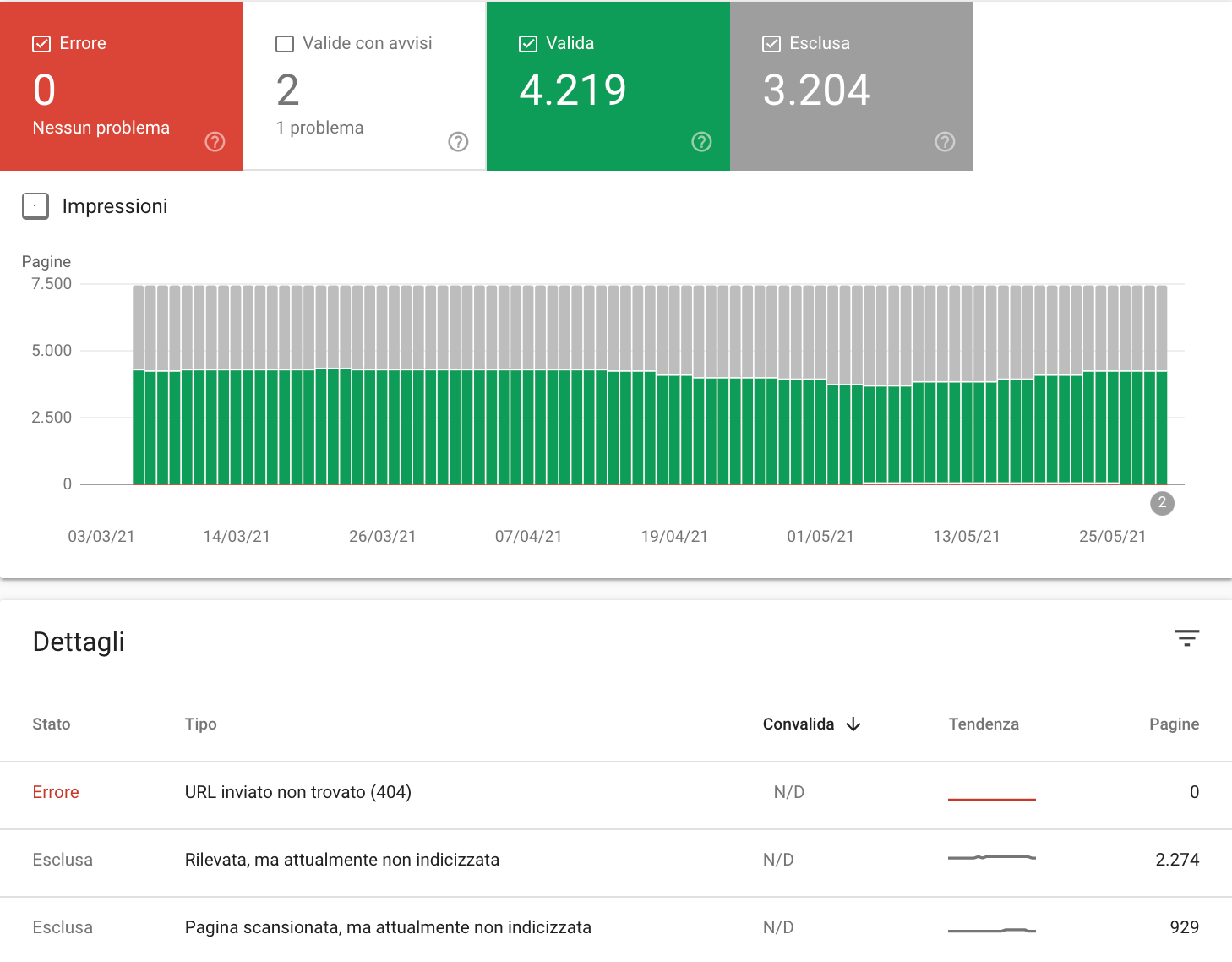This screenshot has width=1232, height=962.
Task: Toggle the Errore checkbox
Action: point(41,44)
